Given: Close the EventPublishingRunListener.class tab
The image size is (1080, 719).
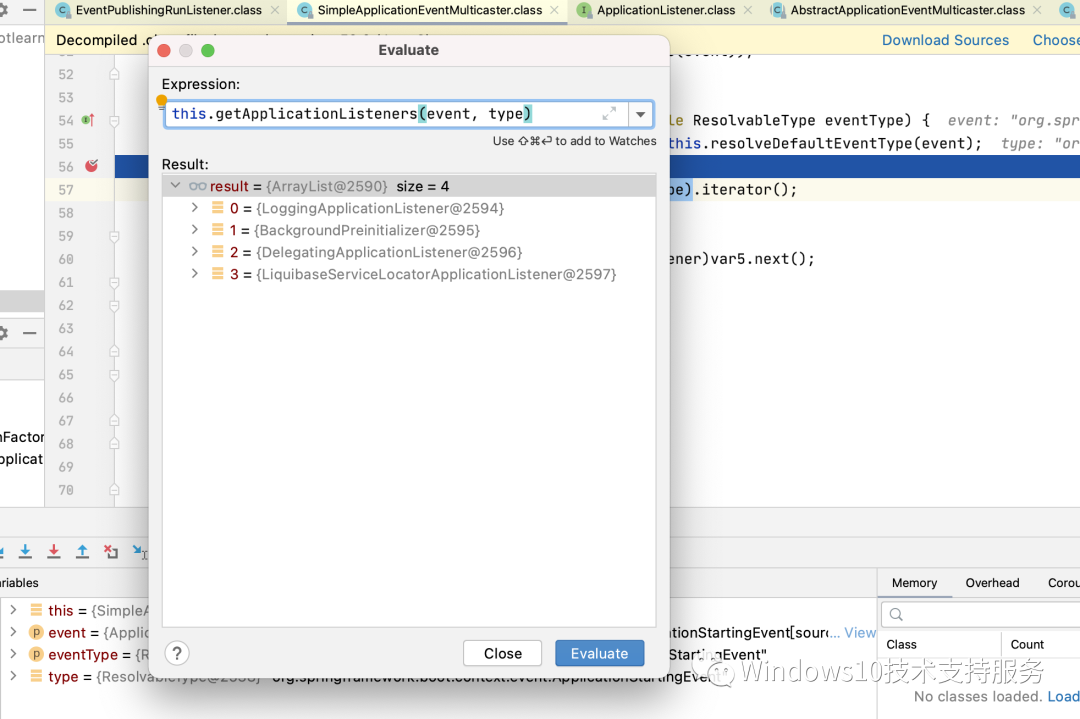Looking at the screenshot, I should pos(275,10).
